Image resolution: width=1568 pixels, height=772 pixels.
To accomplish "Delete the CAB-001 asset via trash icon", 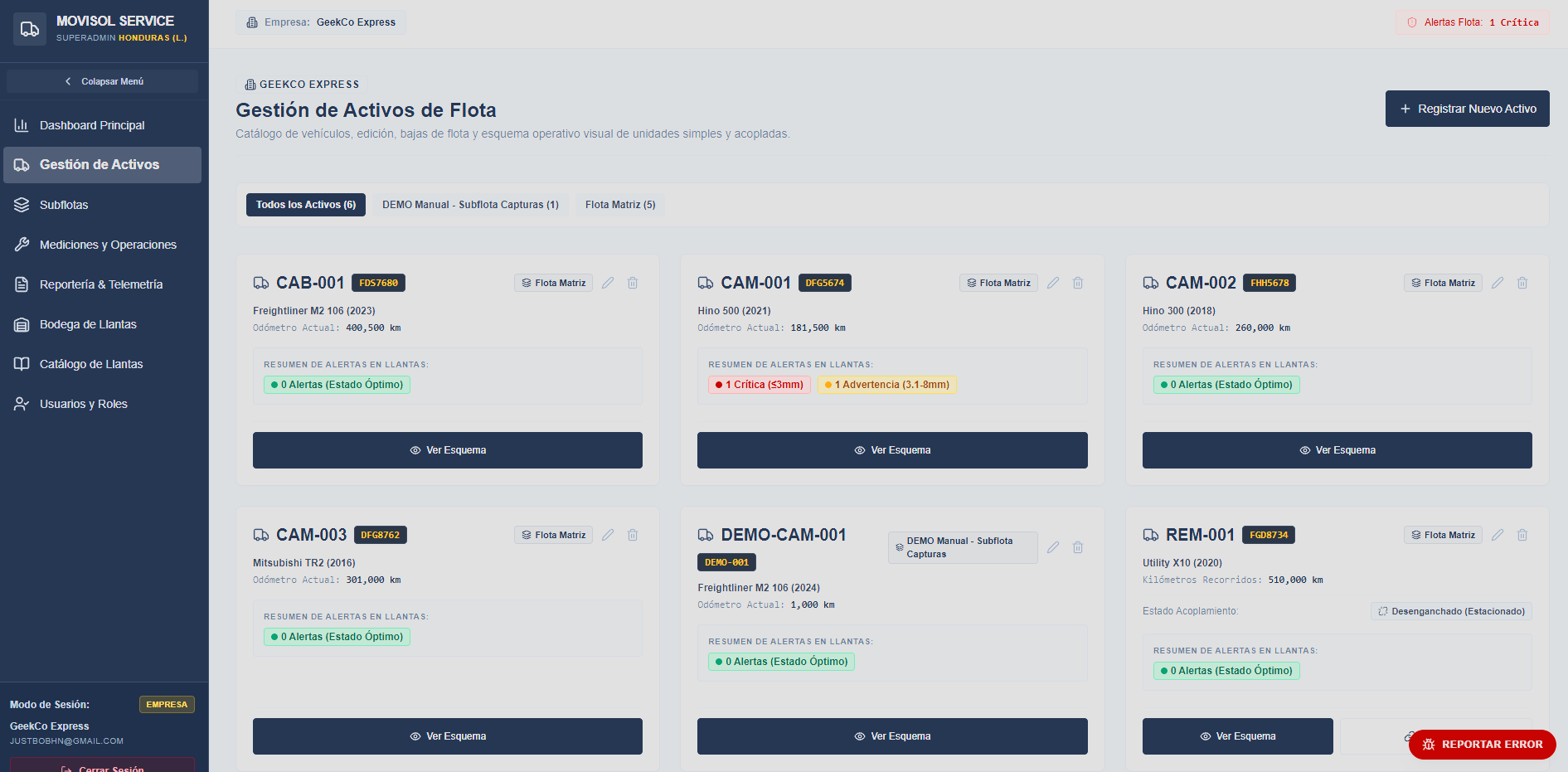I will (x=633, y=283).
